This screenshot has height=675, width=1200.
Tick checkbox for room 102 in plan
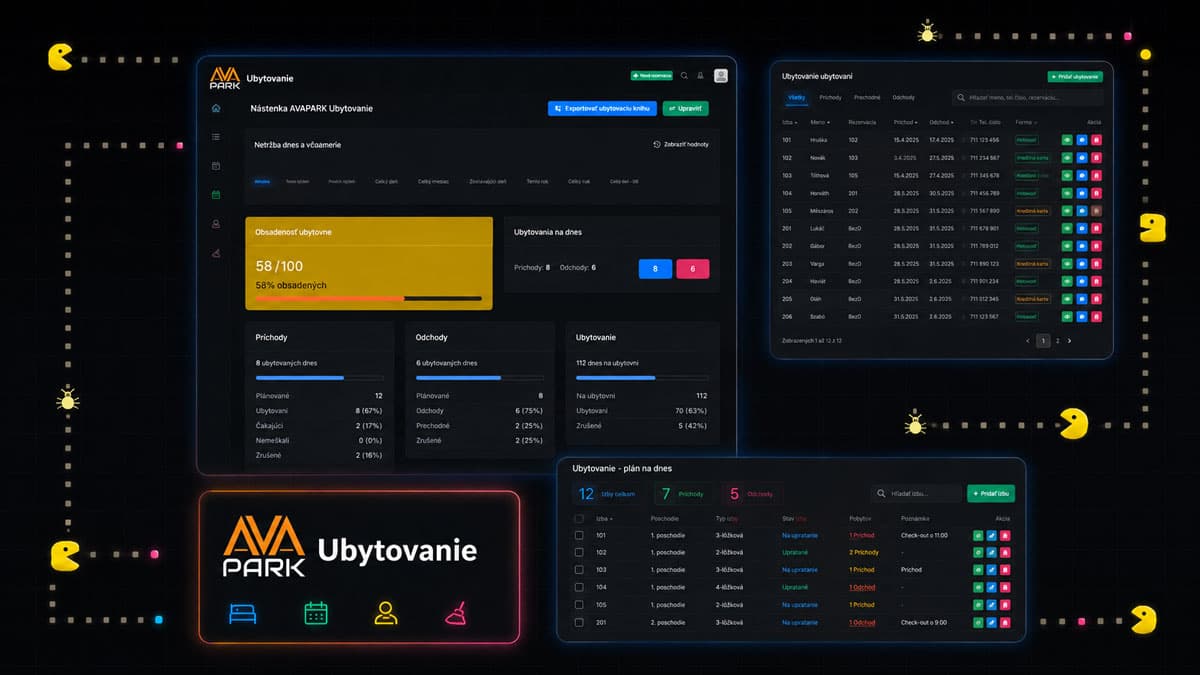[x=579, y=553]
